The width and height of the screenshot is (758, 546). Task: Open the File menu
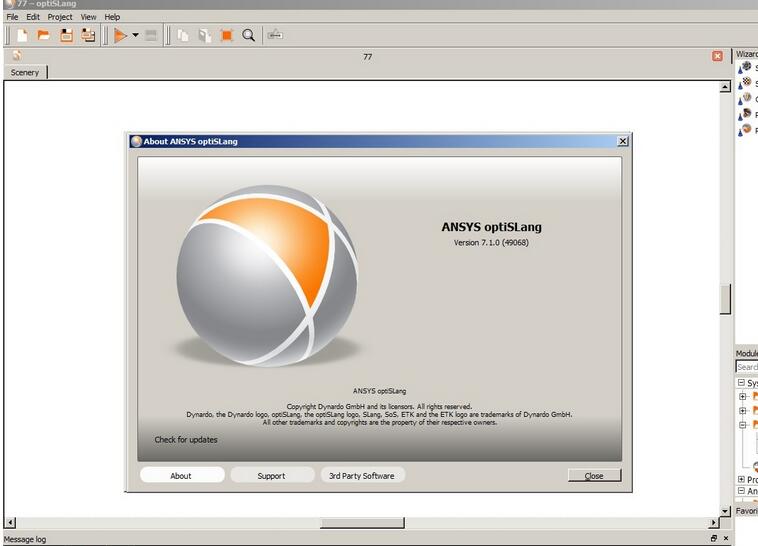point(12,17)
